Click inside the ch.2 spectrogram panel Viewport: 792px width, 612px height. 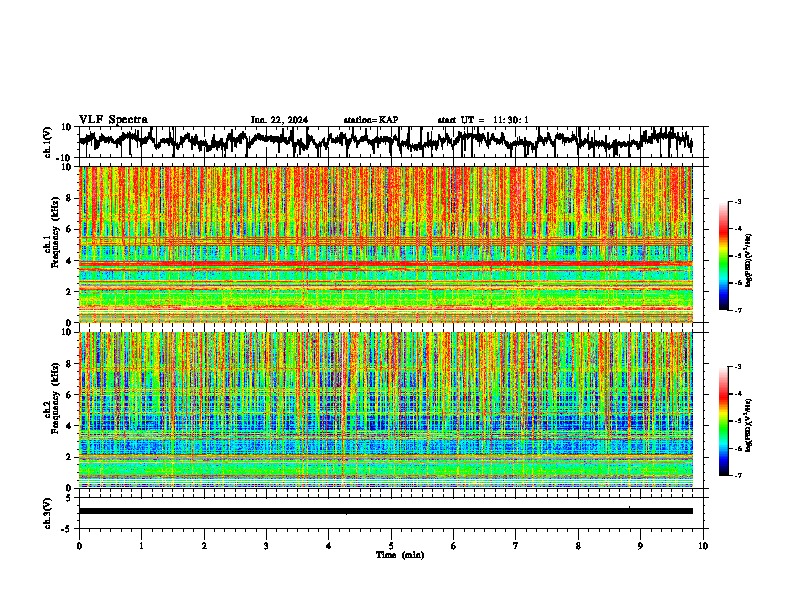pyautogui.click(x=385, y=410)
